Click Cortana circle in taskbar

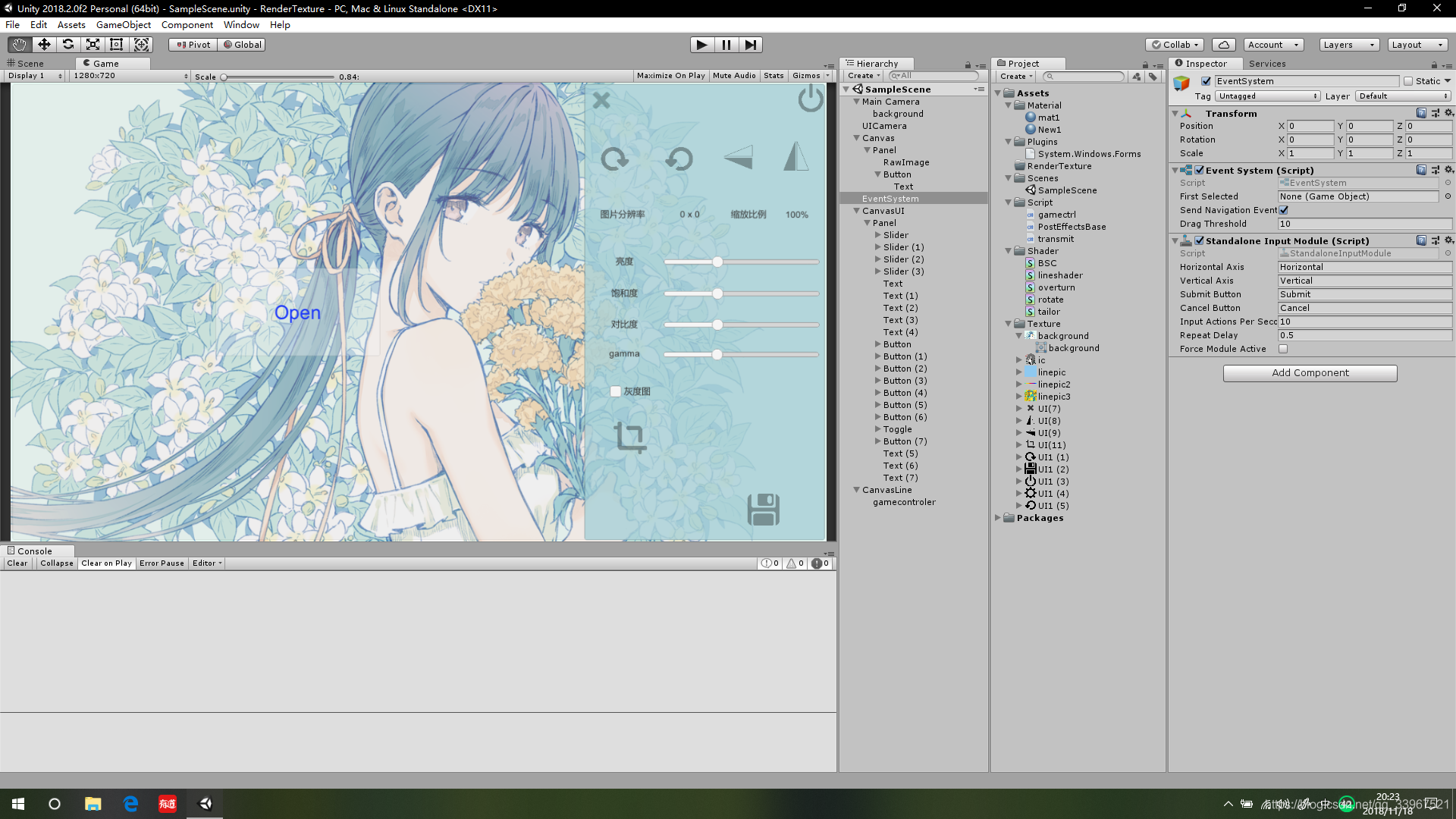pos(55,804)
